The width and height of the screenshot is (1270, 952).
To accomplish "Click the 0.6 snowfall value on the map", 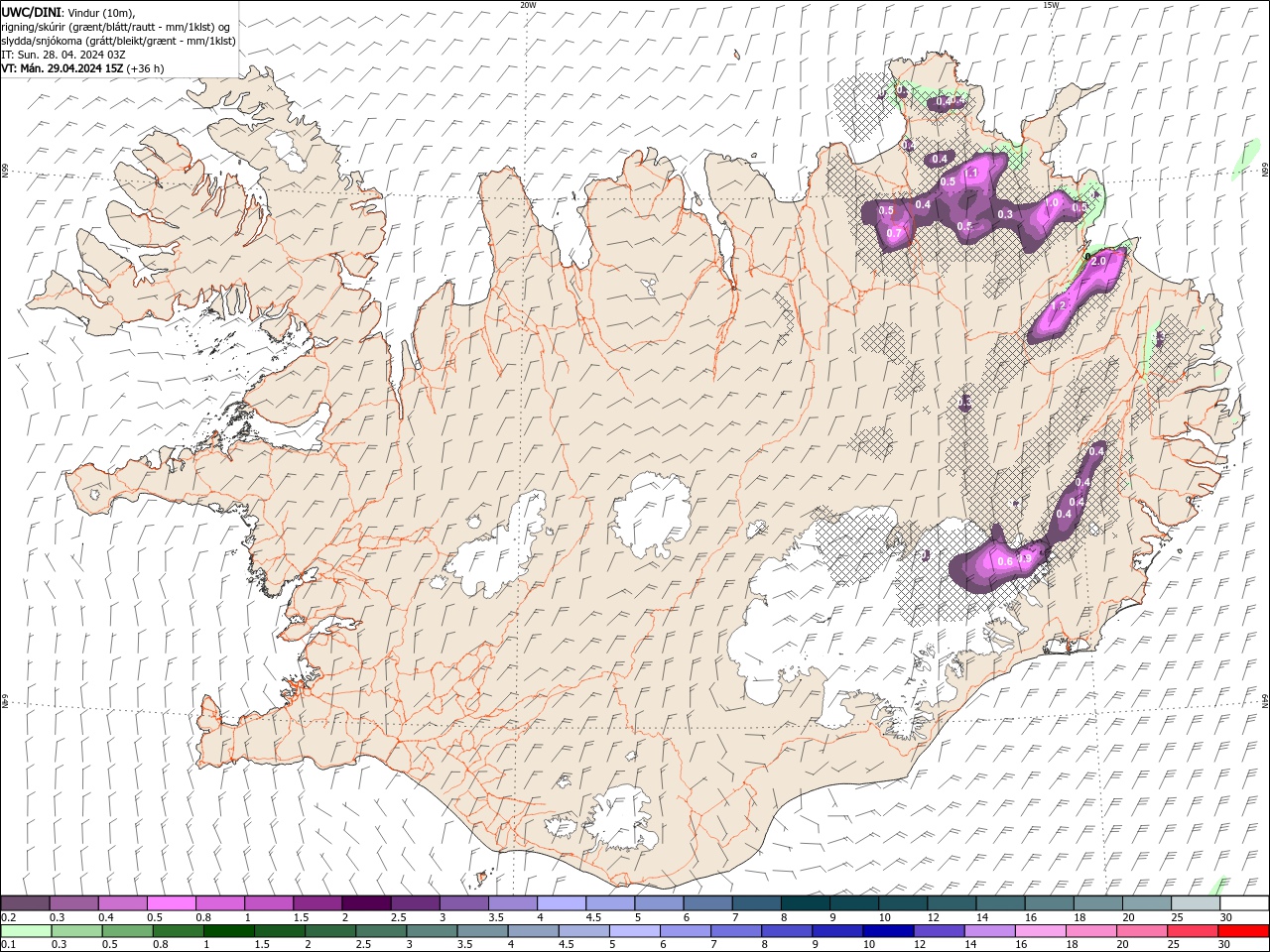I will click(x=1004, y=562).
